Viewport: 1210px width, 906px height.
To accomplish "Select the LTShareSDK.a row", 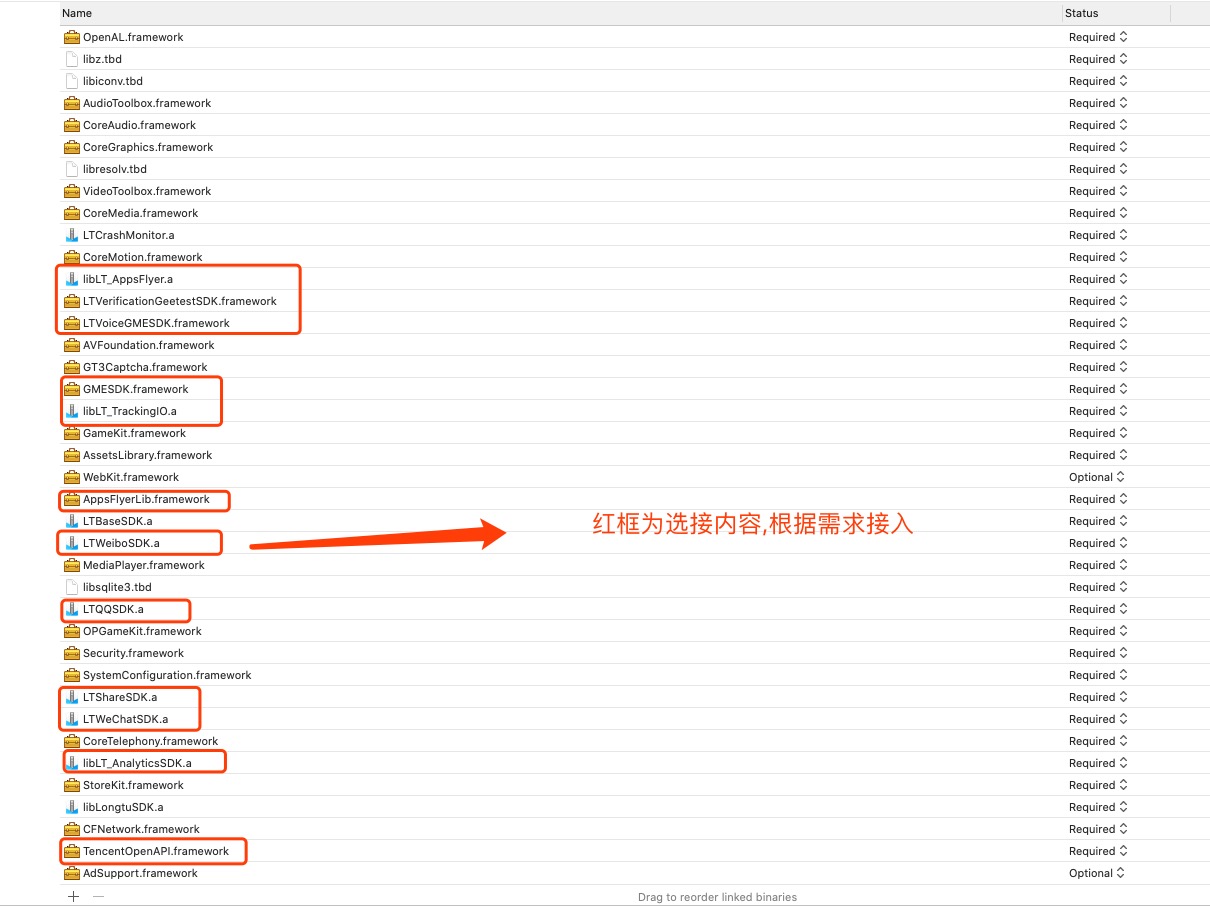I will pyautogui.click(x=120, y=697).
